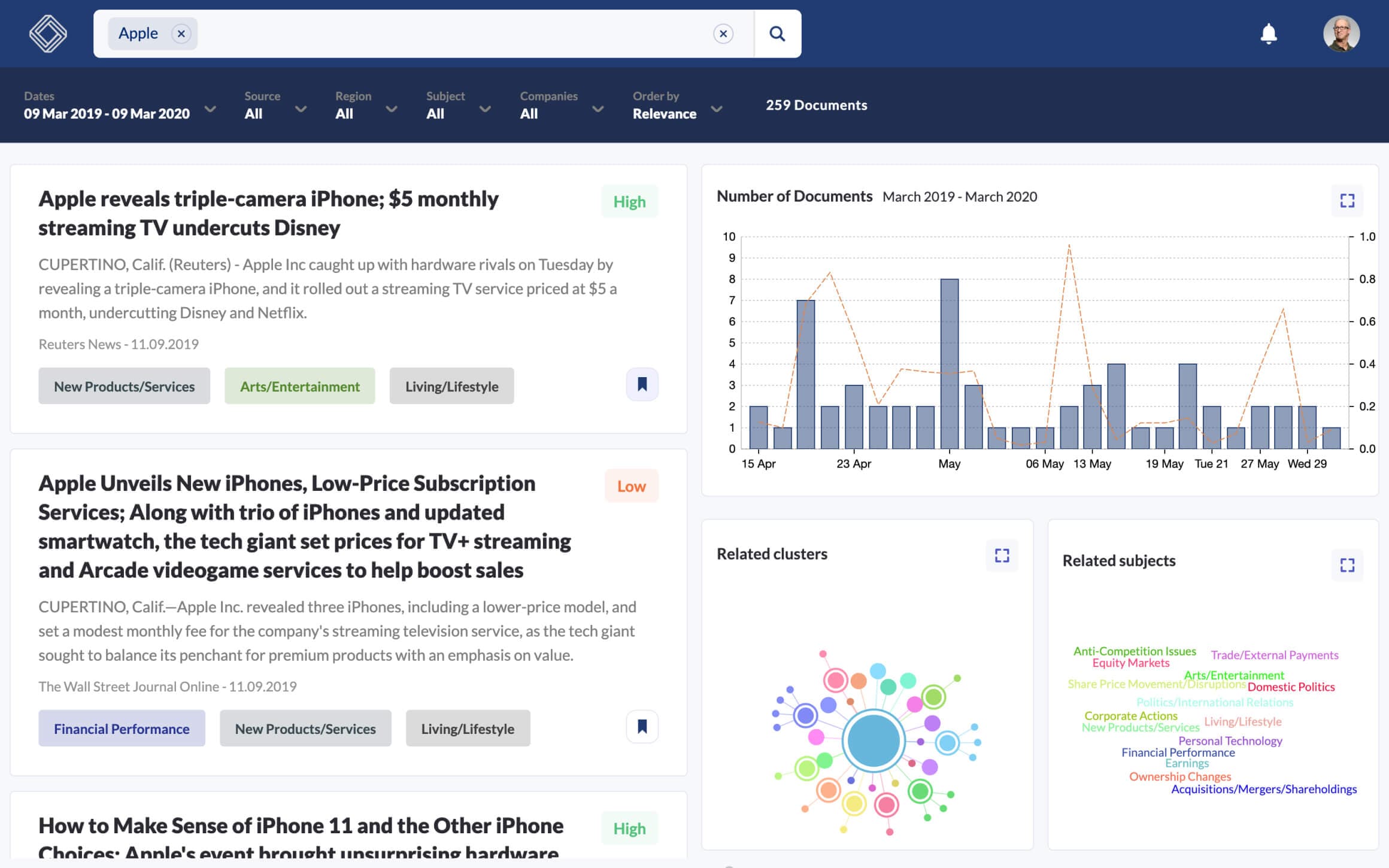The width and height of the screenshot is (1389, 868).
Task: Click the Financial Performance tag button
Action: [x=122, y=727]
